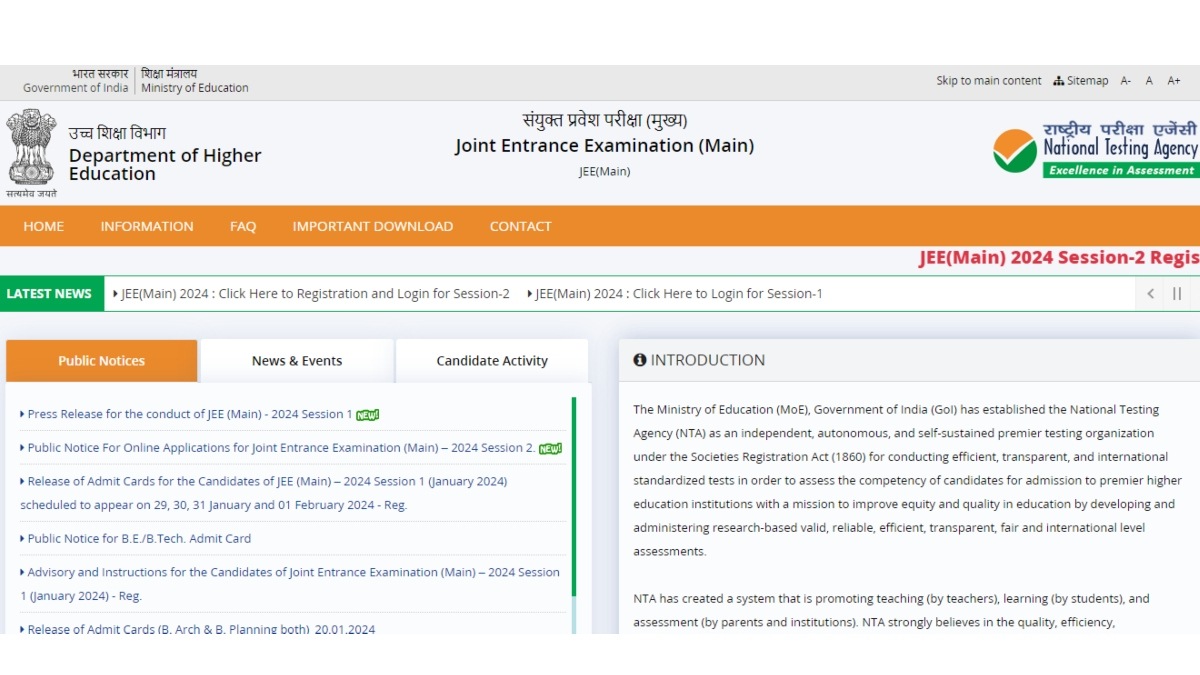
Task: Open the IMPORTANT DOWNLOAD menu
Action: [372, 226]
